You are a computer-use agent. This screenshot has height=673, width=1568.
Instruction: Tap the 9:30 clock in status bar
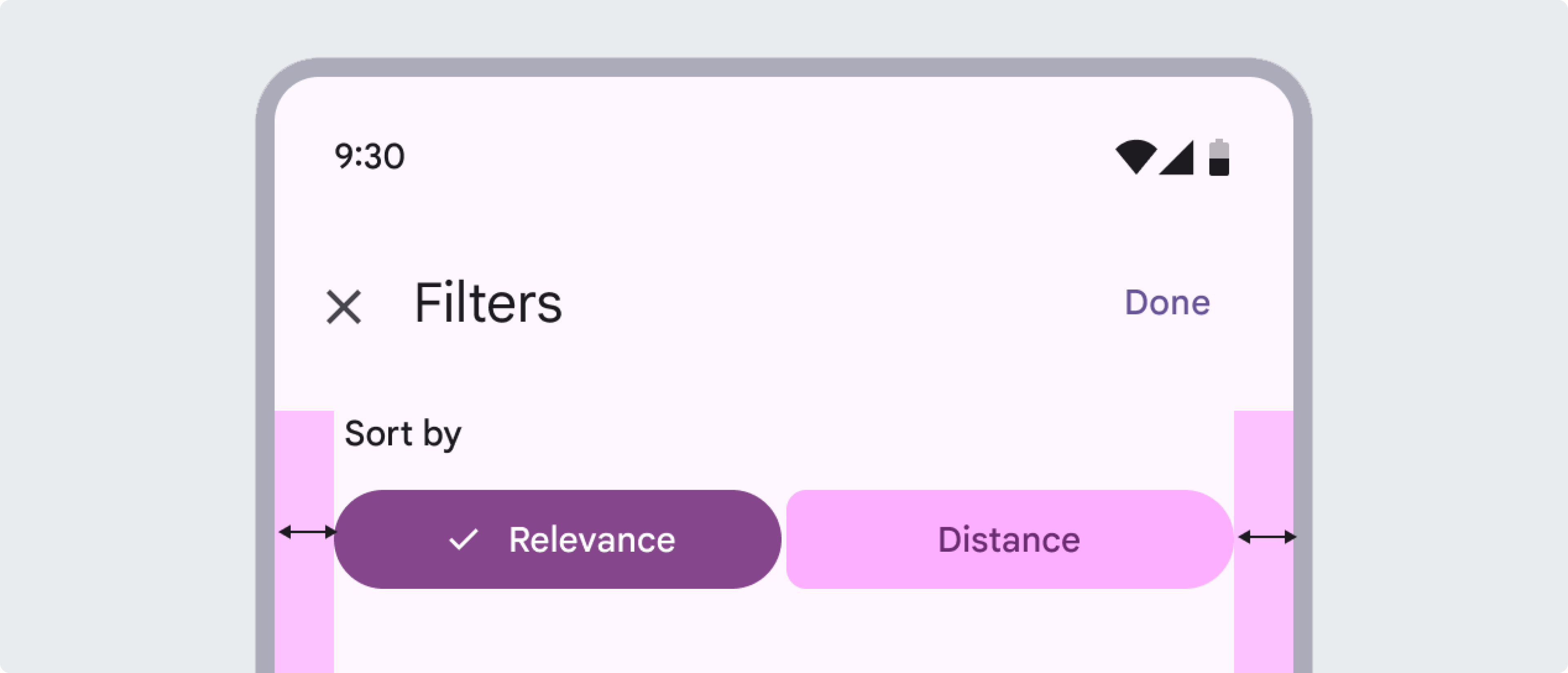[x=370, y=156]
